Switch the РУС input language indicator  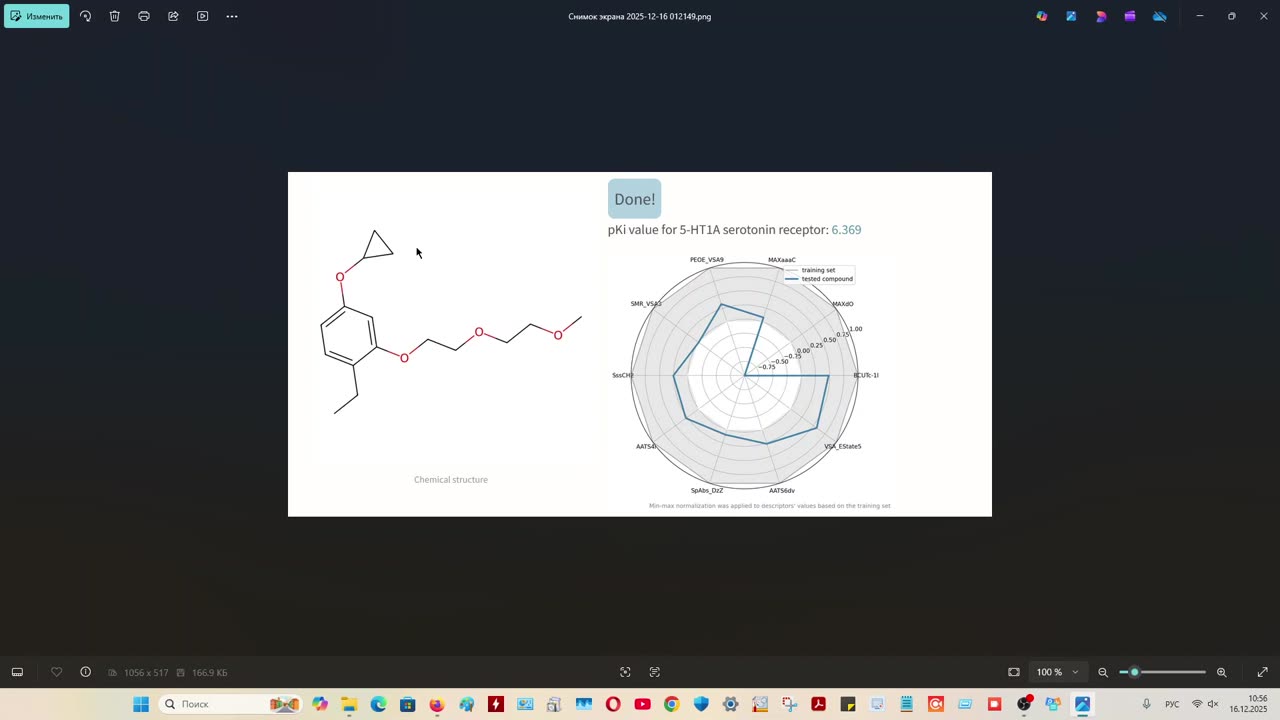[1172, 704]
